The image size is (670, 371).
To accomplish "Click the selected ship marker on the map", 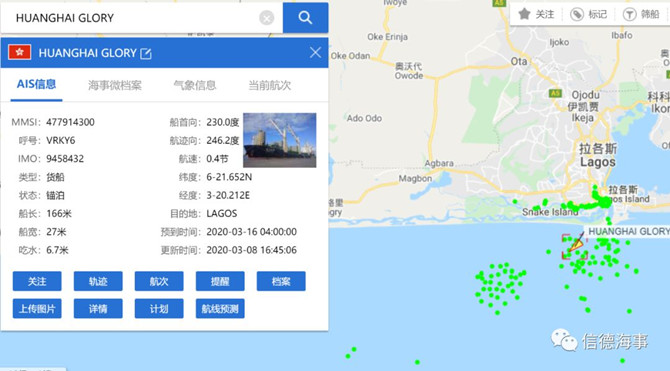I will tap(575, 246).
